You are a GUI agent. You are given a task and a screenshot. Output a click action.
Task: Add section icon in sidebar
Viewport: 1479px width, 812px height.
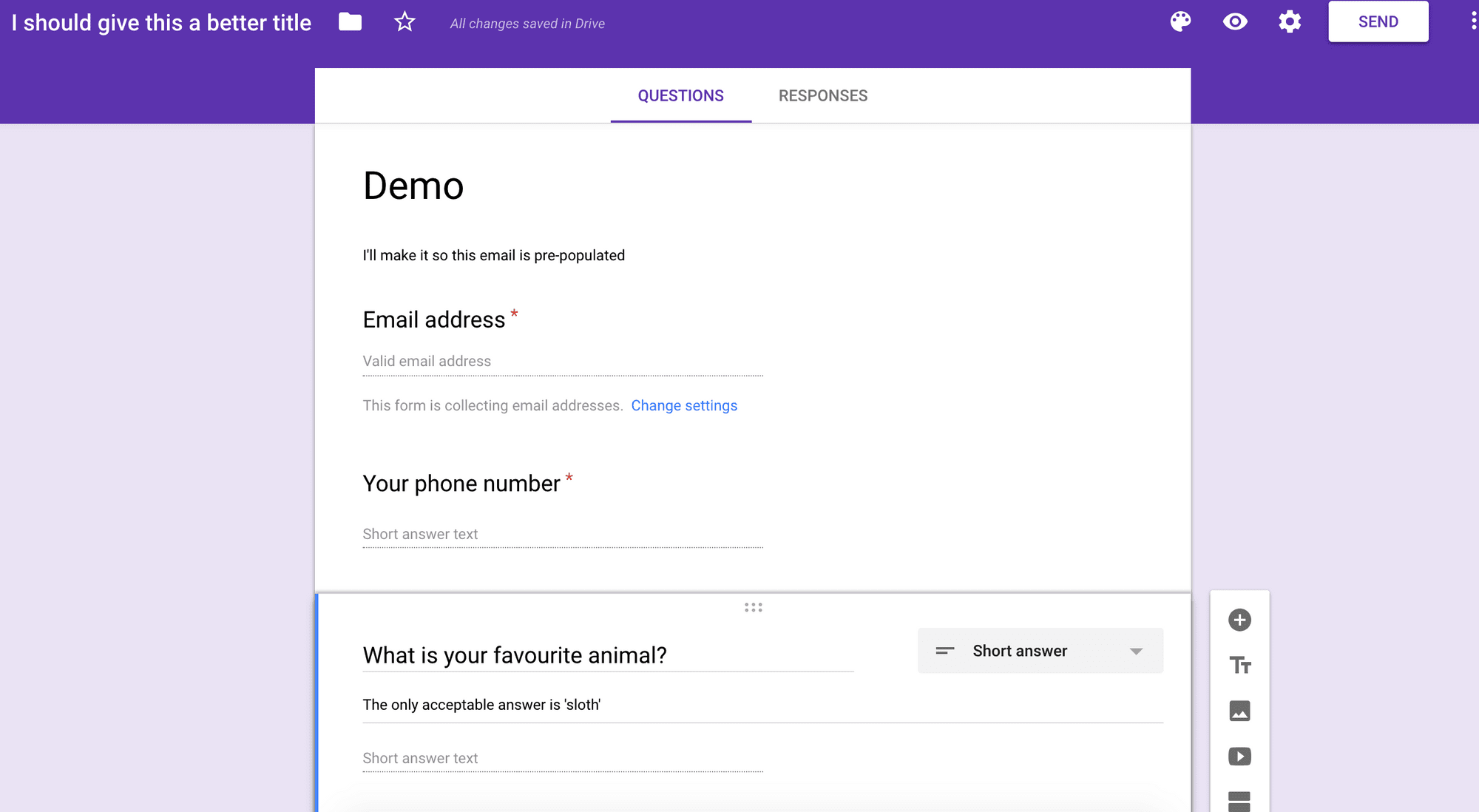click(1239, 801)
